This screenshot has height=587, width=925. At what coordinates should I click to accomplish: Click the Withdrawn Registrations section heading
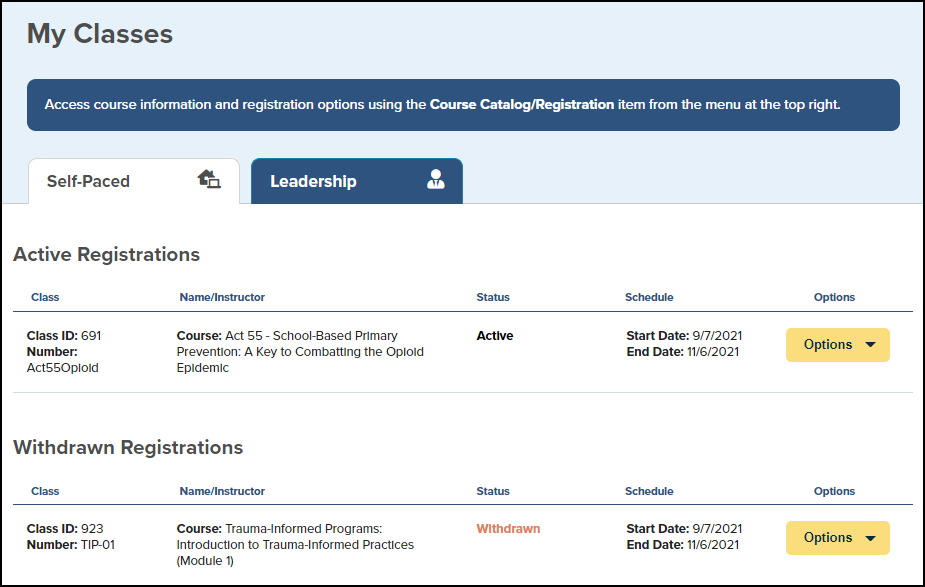(128, 447)
